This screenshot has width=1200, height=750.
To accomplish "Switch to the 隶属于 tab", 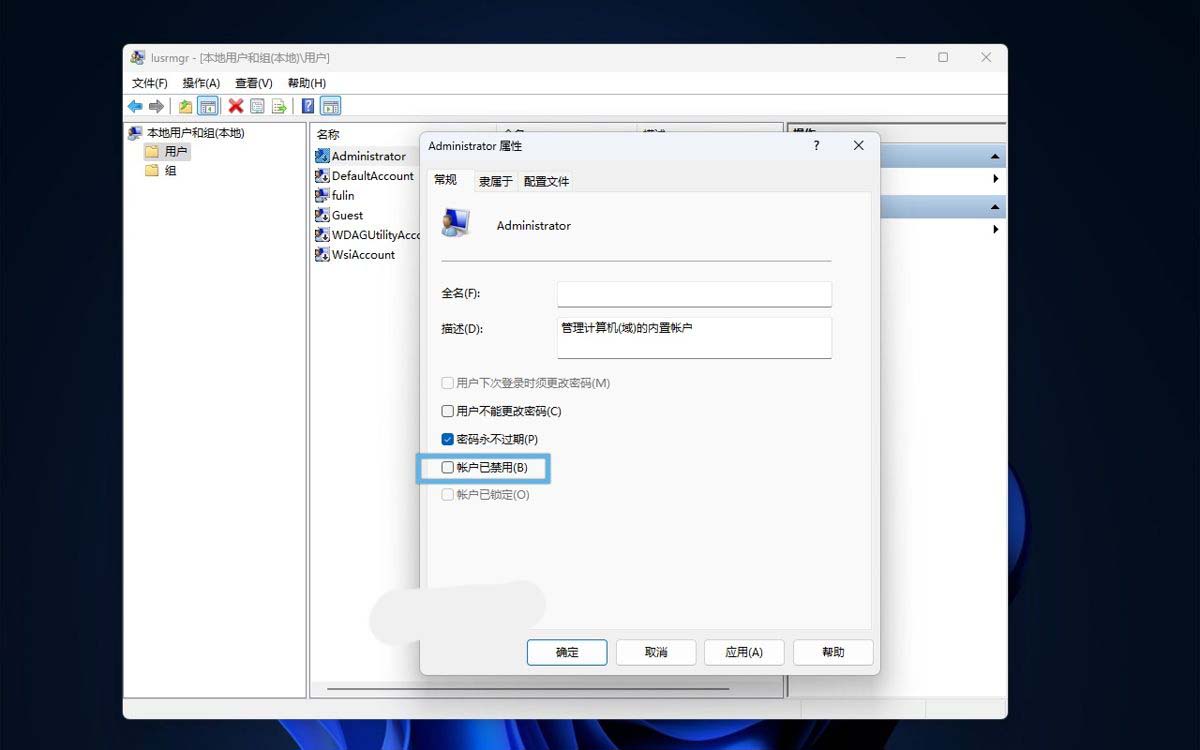I will click(x=495, y=181).
